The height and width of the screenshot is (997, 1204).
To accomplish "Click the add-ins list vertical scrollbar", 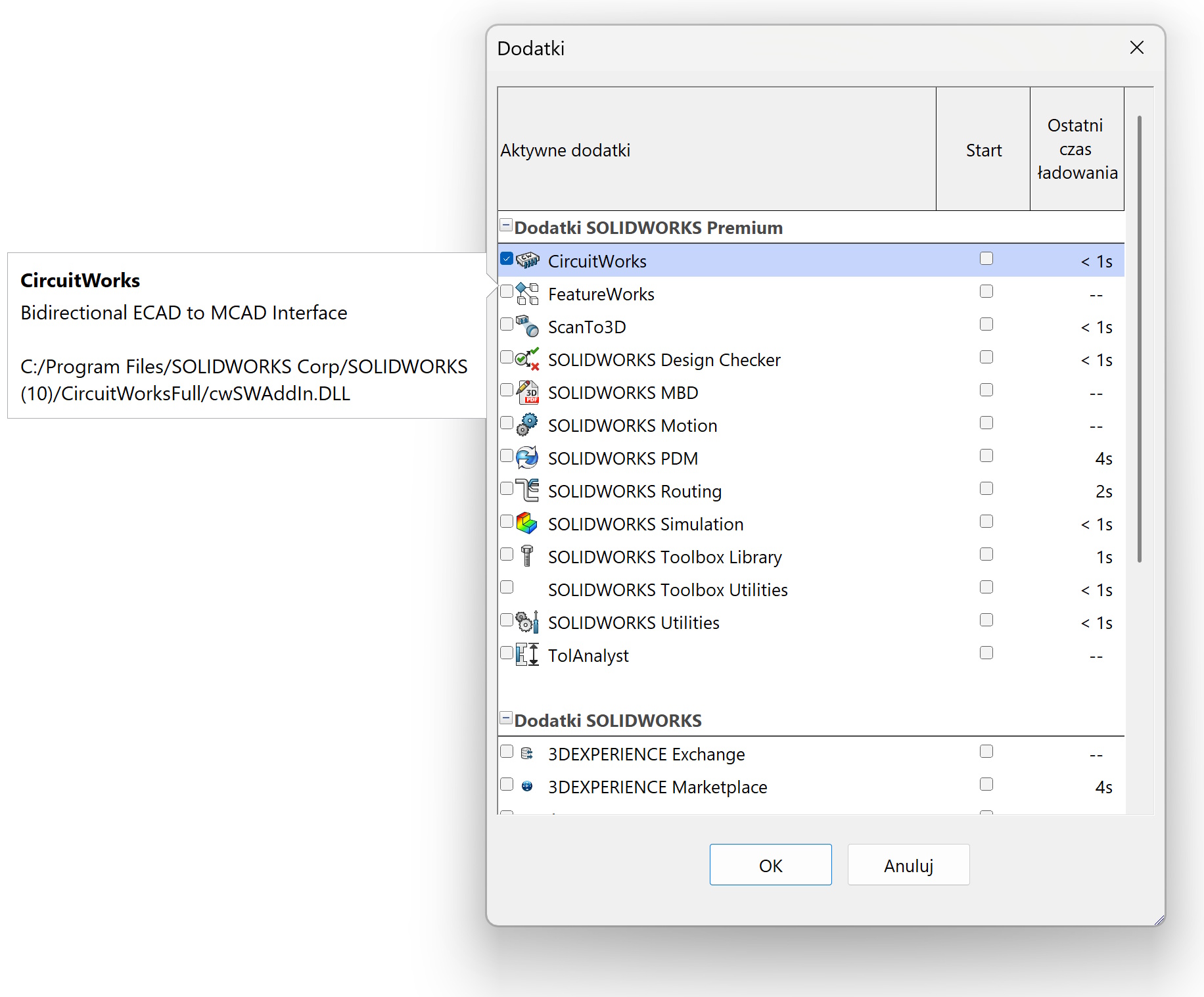I will [1140, 338].
